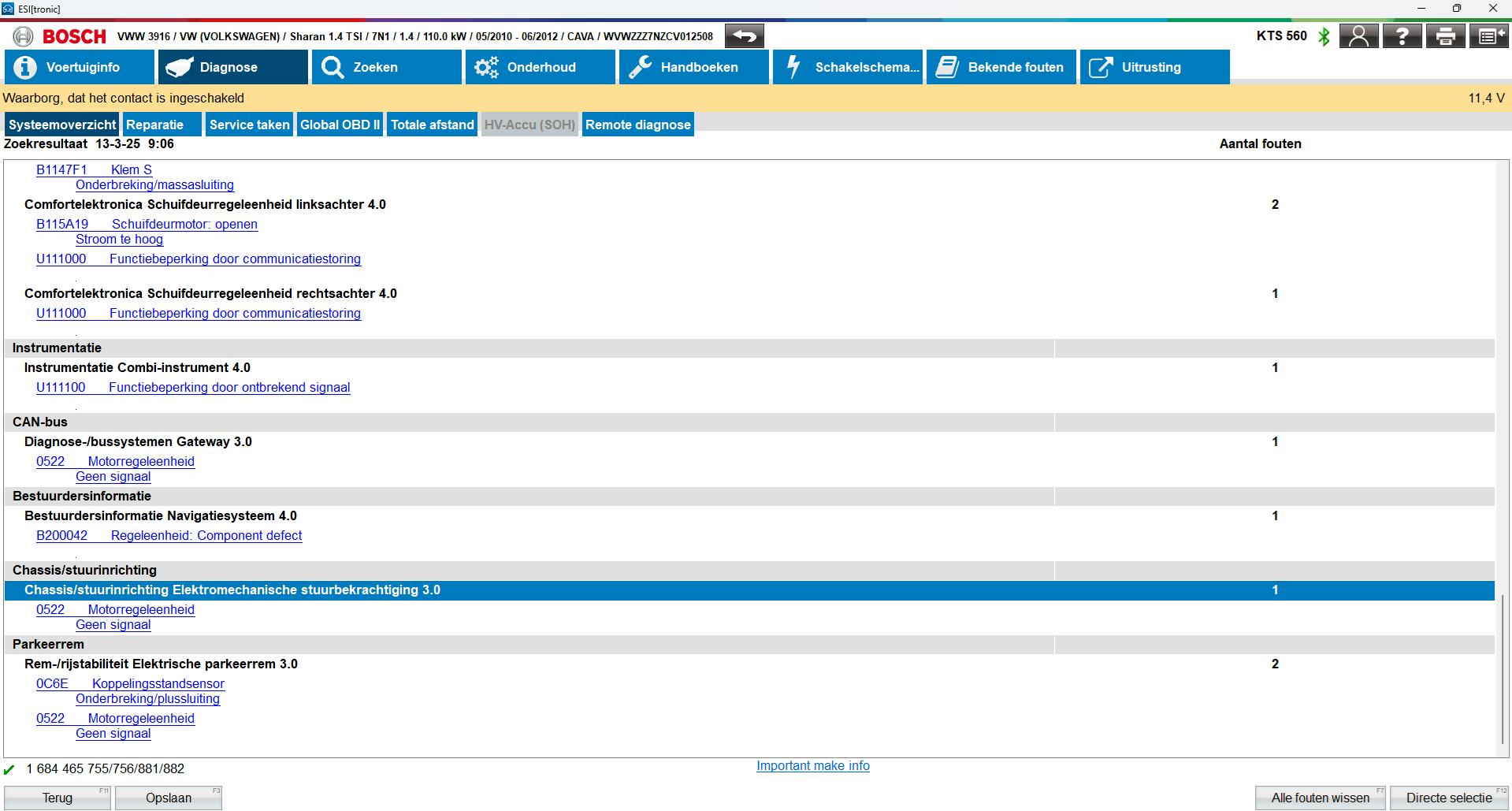Open the user profile icon
This screenshot has height=811, width=1512.
coord(1358,36)
